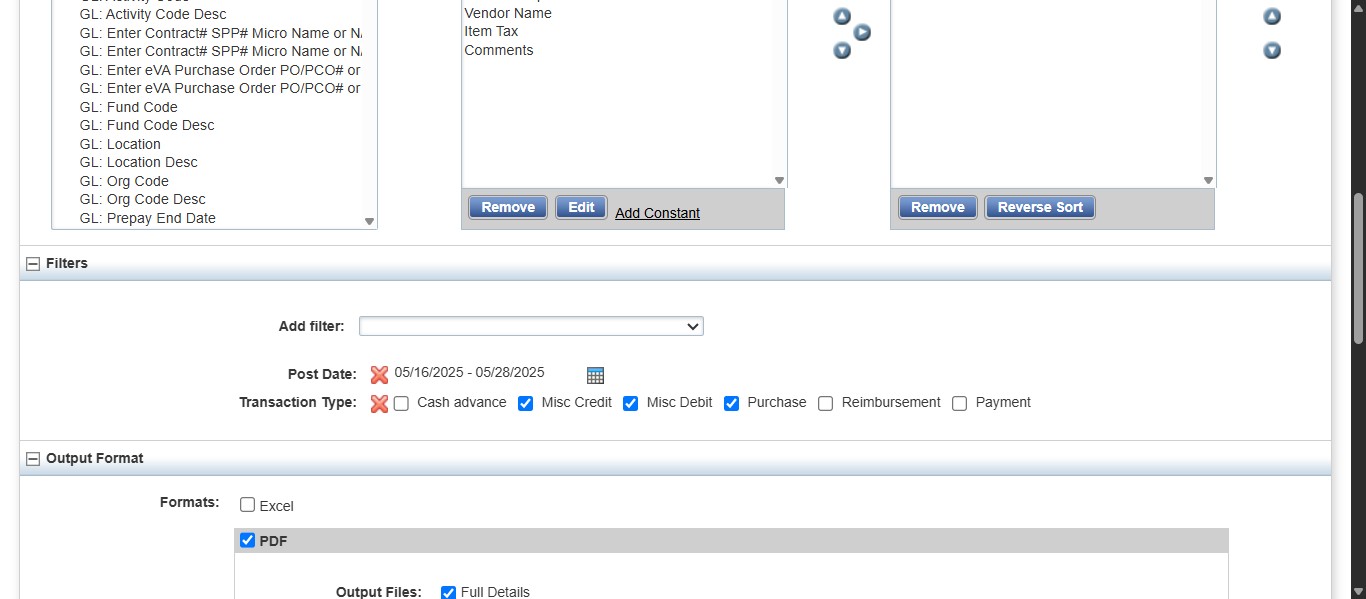Move sort field up using right panel arrow

click(x=1271, y=16)
